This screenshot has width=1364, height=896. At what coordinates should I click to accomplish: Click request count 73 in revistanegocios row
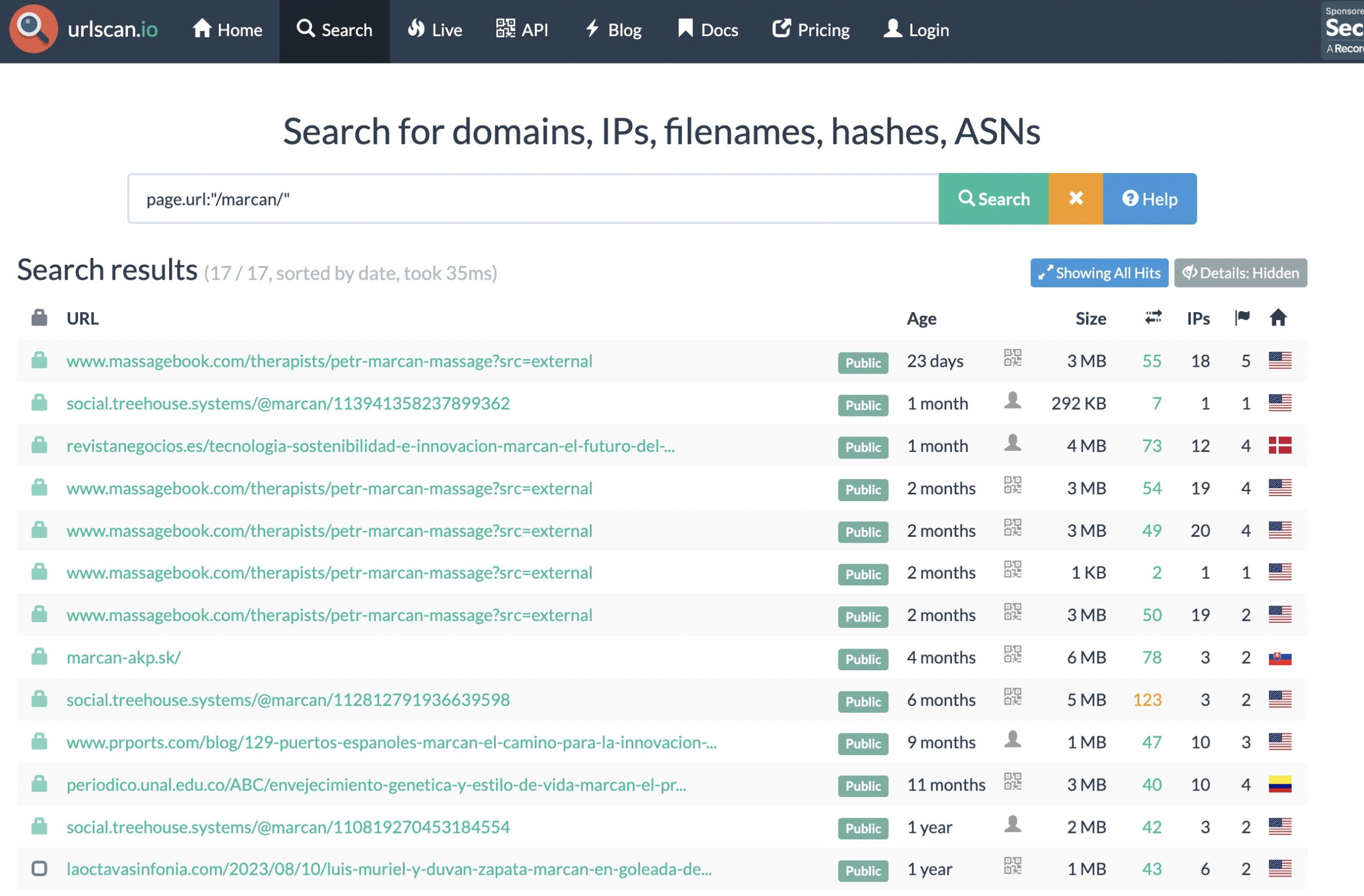point(1152,446)
